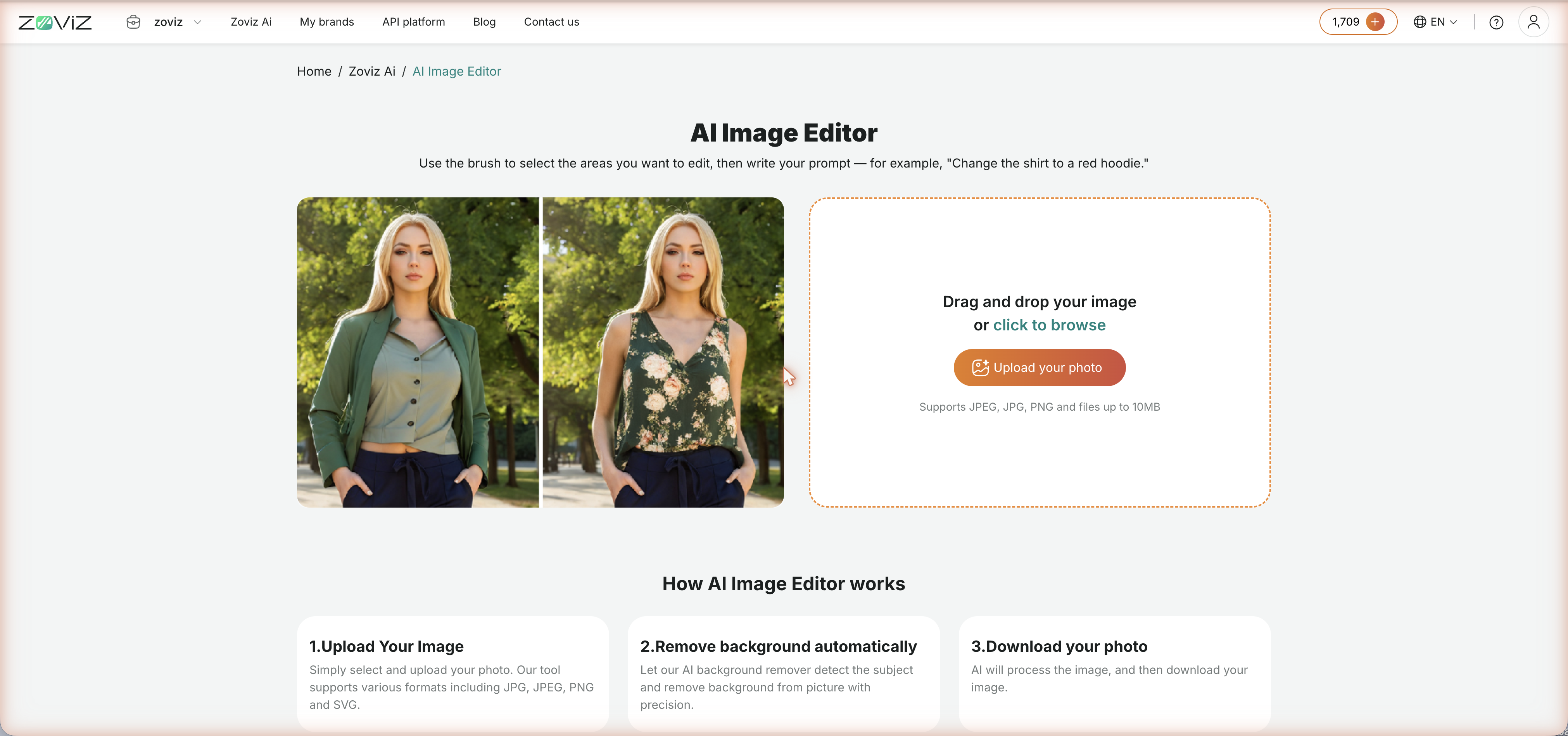The height and width of the screenshot is (736, 1568).
Task: Go to Home breadcrumb
Action: click(314, 71)
